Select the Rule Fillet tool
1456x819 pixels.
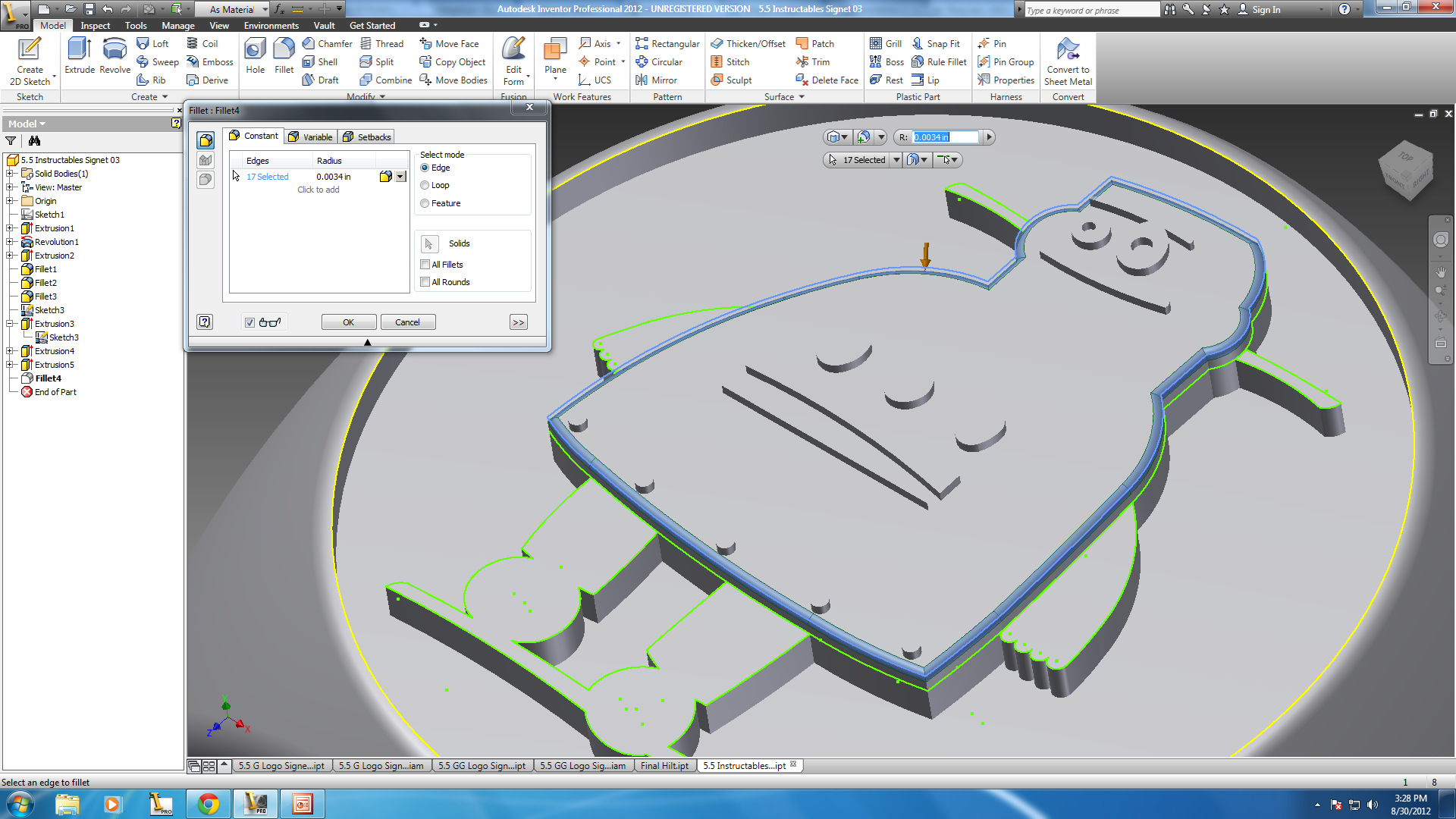click(939, 62)
